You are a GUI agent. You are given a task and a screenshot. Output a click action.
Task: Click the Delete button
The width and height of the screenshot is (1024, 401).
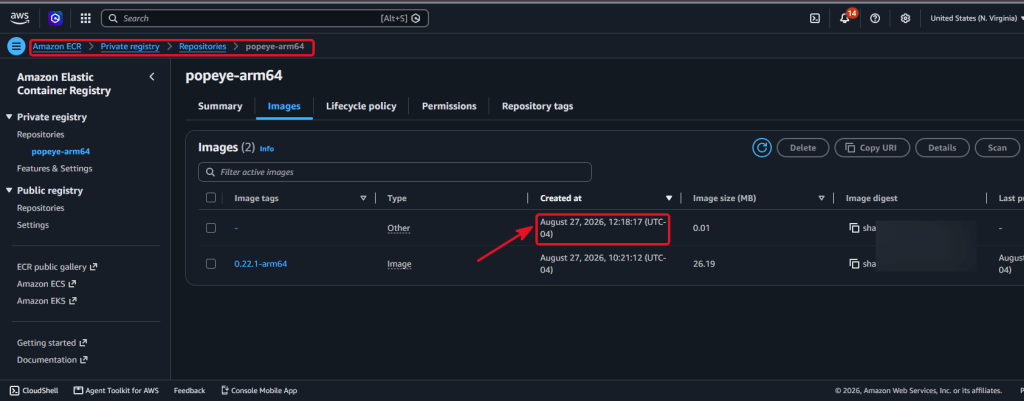803,148
